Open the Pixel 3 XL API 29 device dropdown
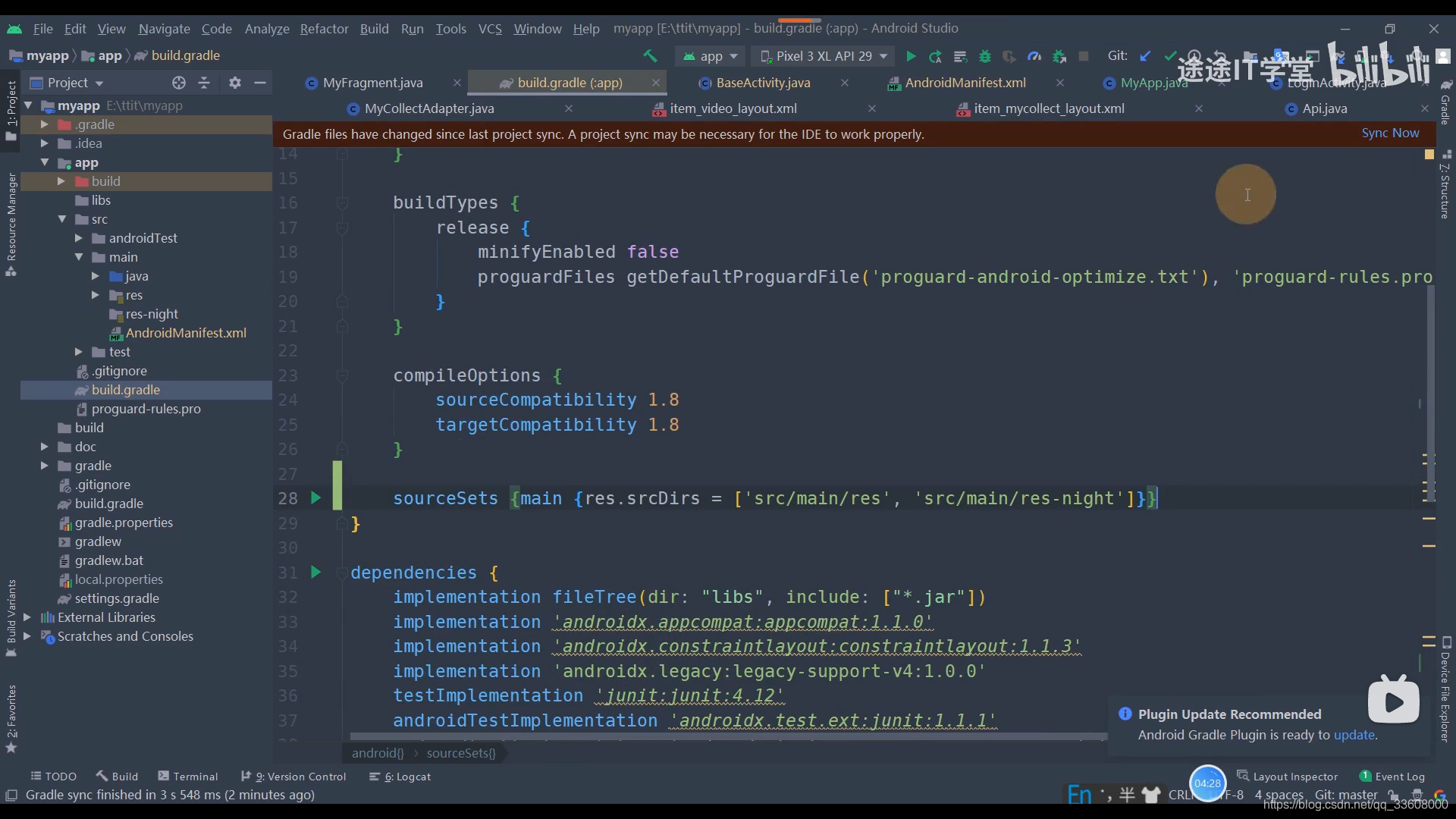1456x819 pixels. (x=823, y=56)
